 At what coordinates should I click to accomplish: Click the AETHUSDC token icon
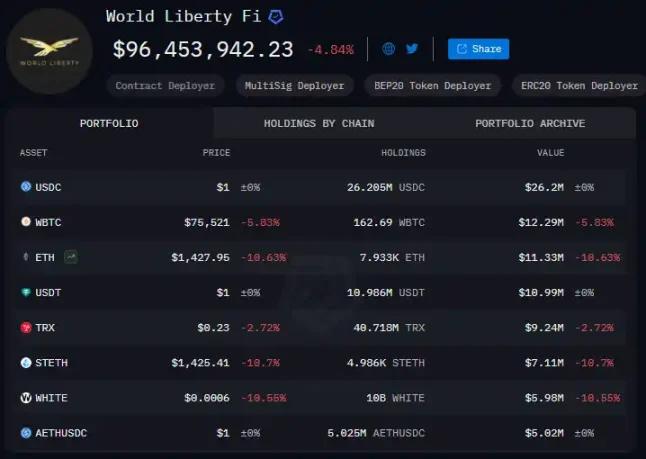pyautogui.click(x=26, y=432)
